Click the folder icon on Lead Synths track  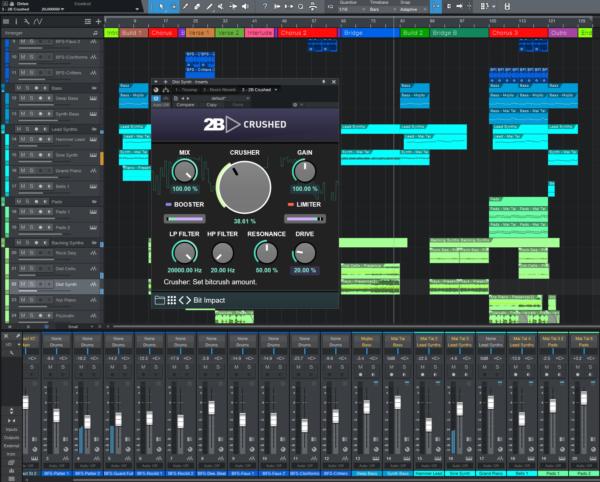click(94, 129)
